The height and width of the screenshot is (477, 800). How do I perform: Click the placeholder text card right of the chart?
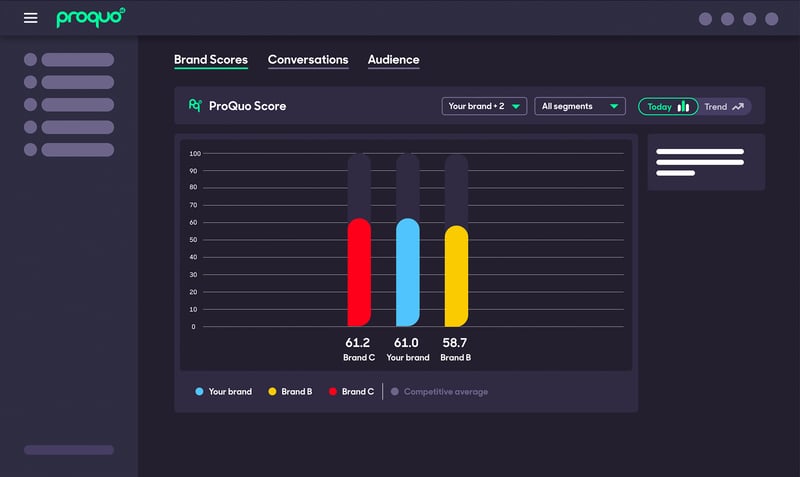tap(706, 162)
